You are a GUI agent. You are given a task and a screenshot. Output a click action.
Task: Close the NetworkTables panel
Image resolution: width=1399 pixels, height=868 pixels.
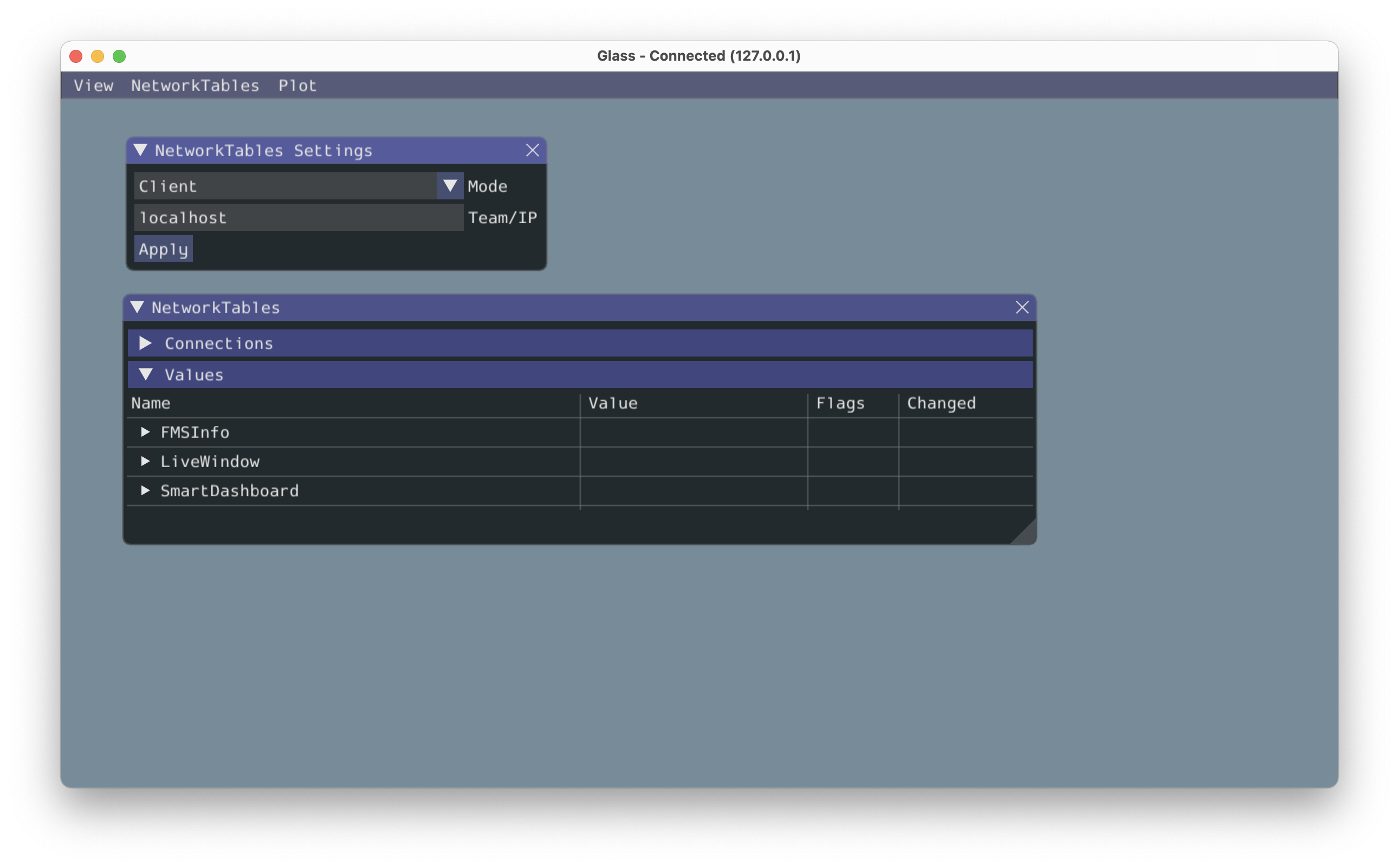(x=1022, y=307)
